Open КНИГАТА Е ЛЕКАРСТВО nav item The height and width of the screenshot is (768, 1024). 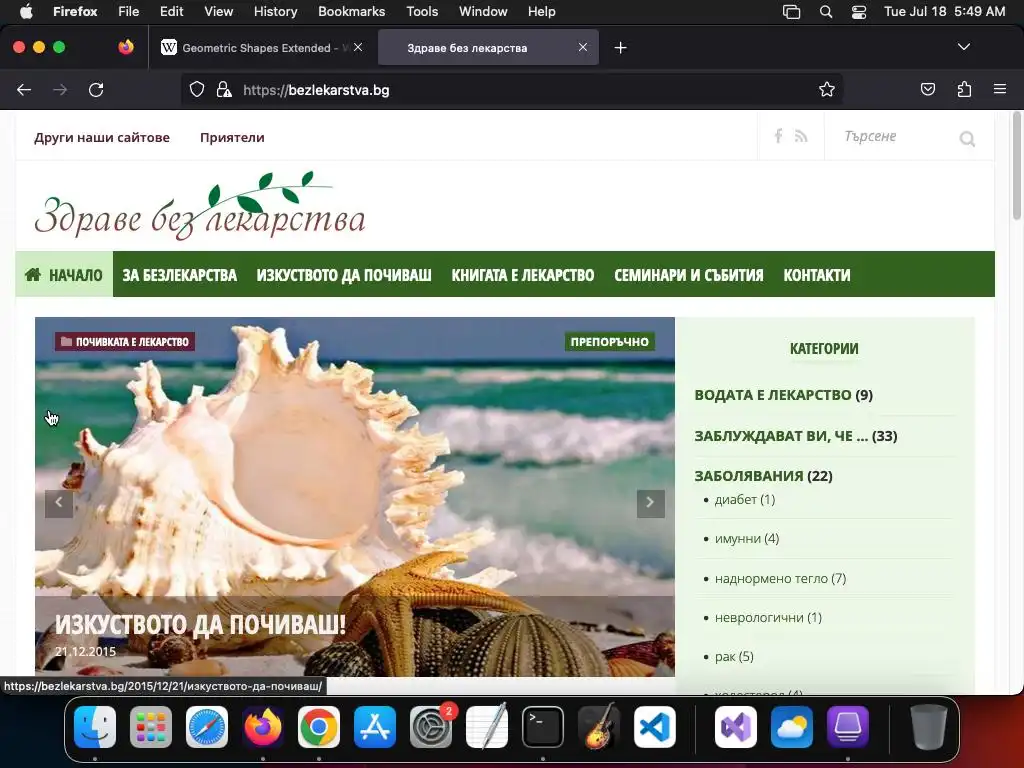point(522,275)
